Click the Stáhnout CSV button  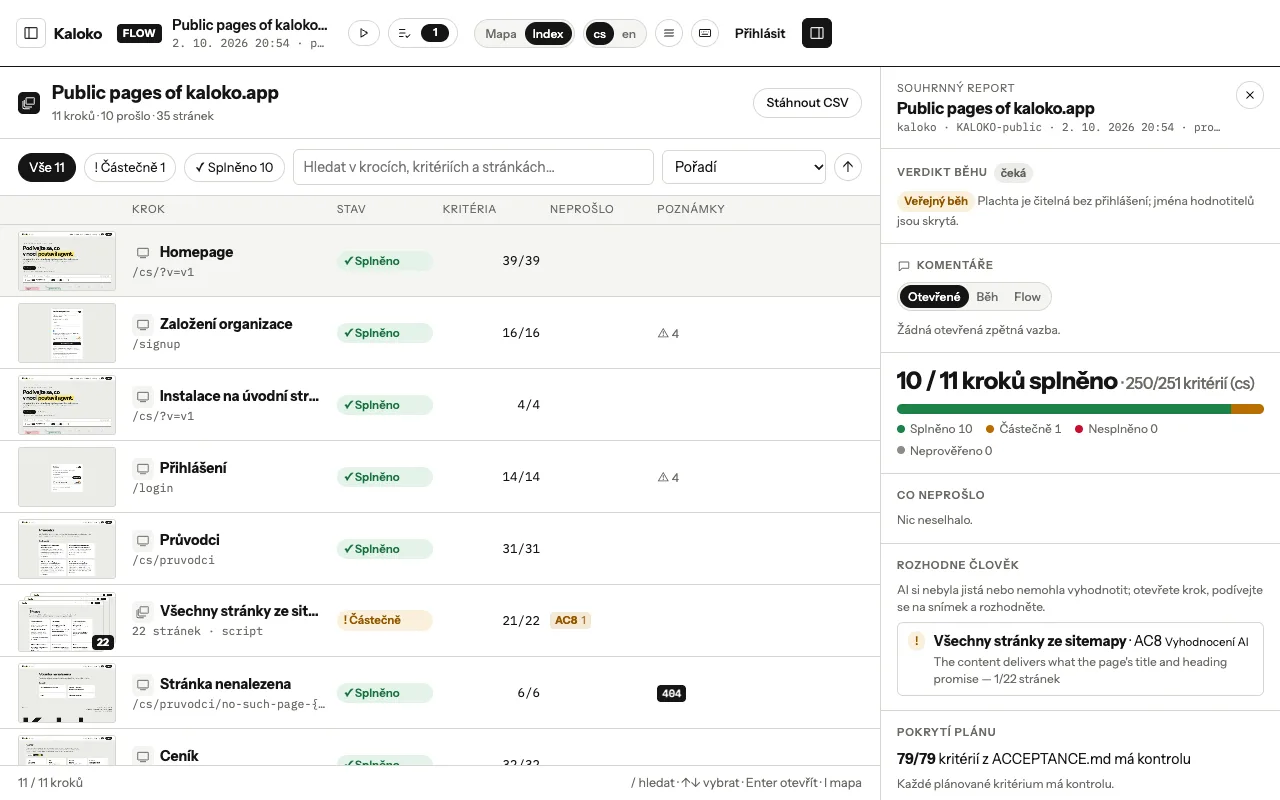pyautogui.click(x=807, y=103)
